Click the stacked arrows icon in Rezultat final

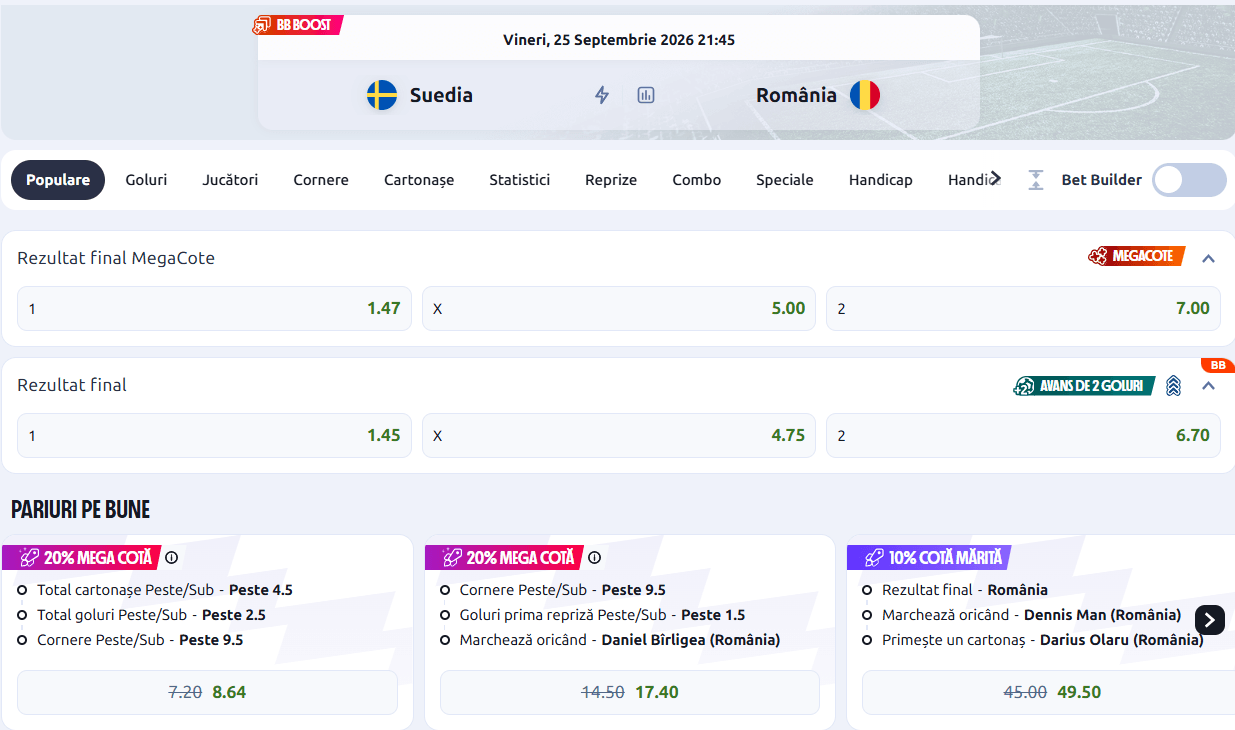1174,386
